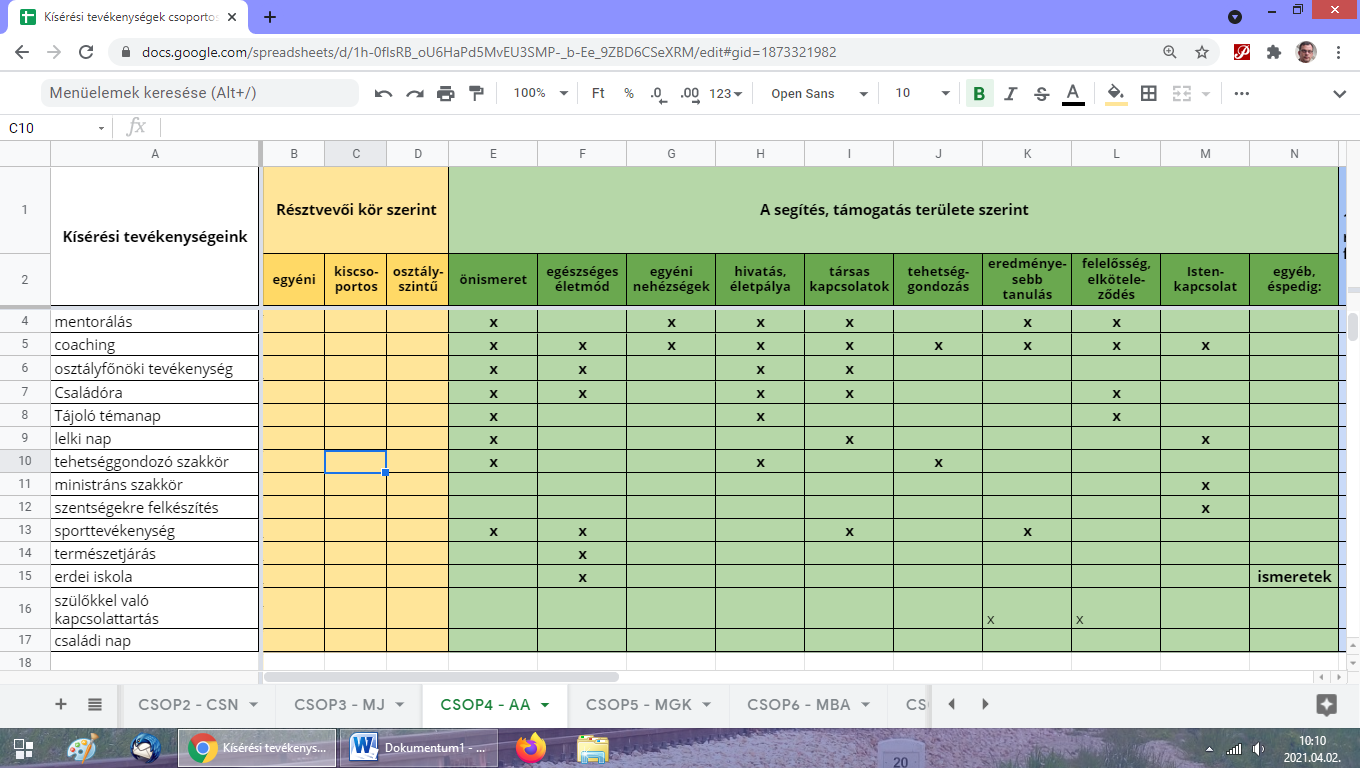Open zoom level dropdown 100%

540,93
